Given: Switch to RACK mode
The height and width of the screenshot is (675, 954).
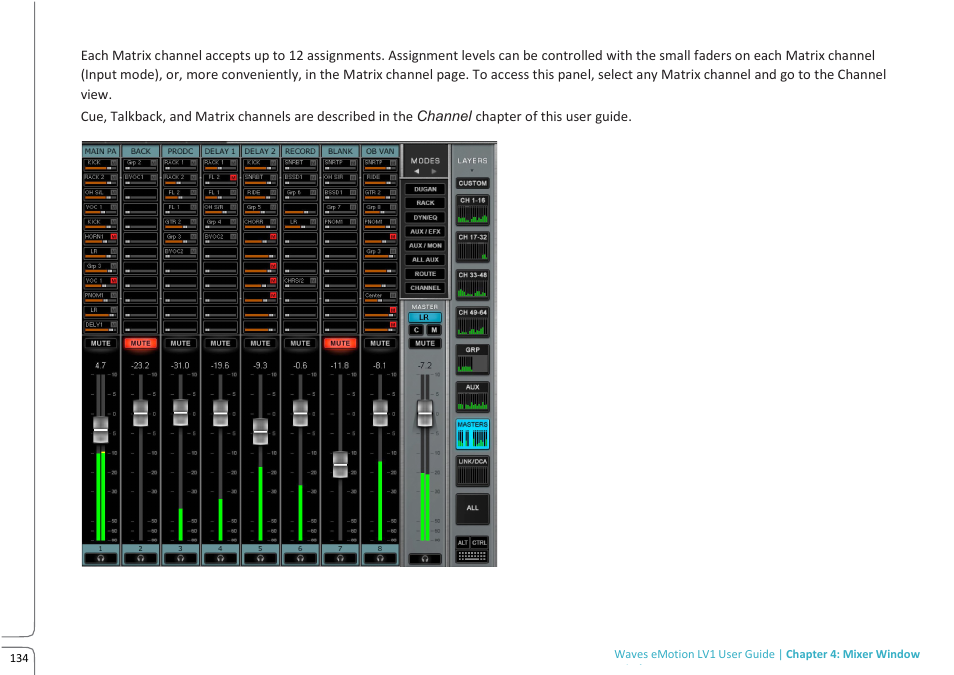Looking at the screenshot, I should pyautogui.click(x=425, y=203).
